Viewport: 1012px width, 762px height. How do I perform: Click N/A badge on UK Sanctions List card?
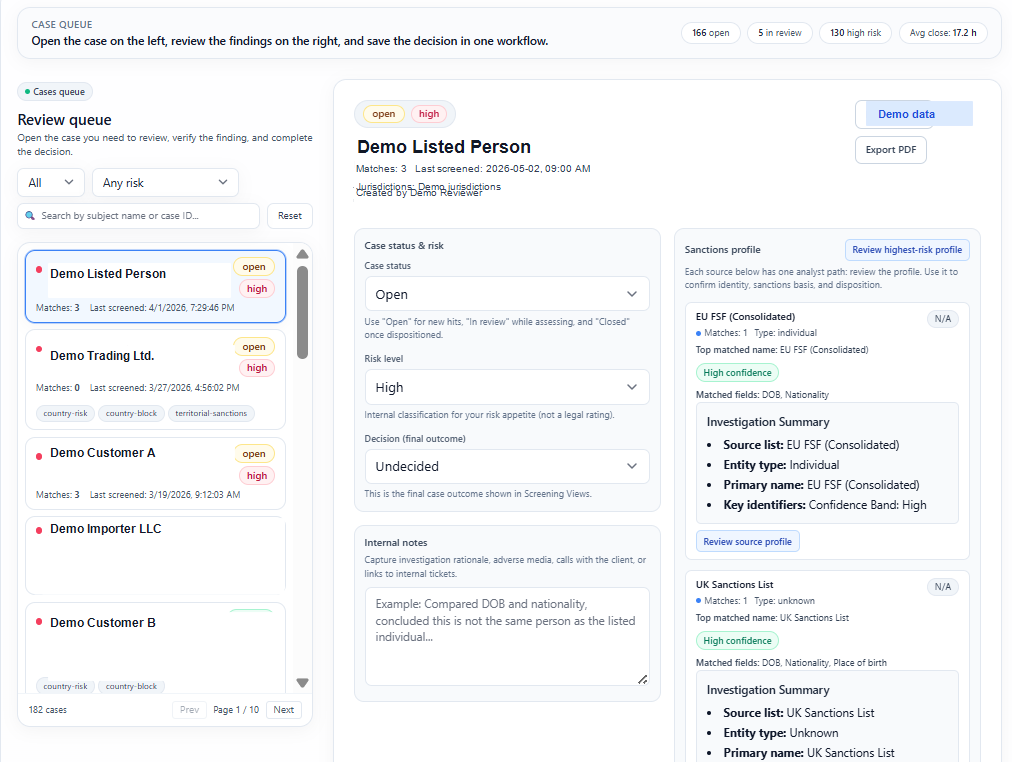(x=942, y=587)
